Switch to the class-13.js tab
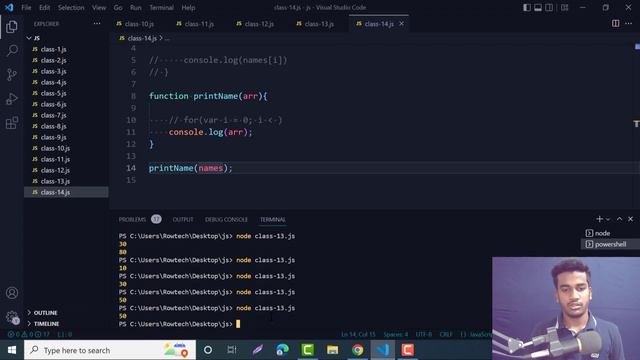The width and height of the screenshot is (640, 360). coord(319,24)
